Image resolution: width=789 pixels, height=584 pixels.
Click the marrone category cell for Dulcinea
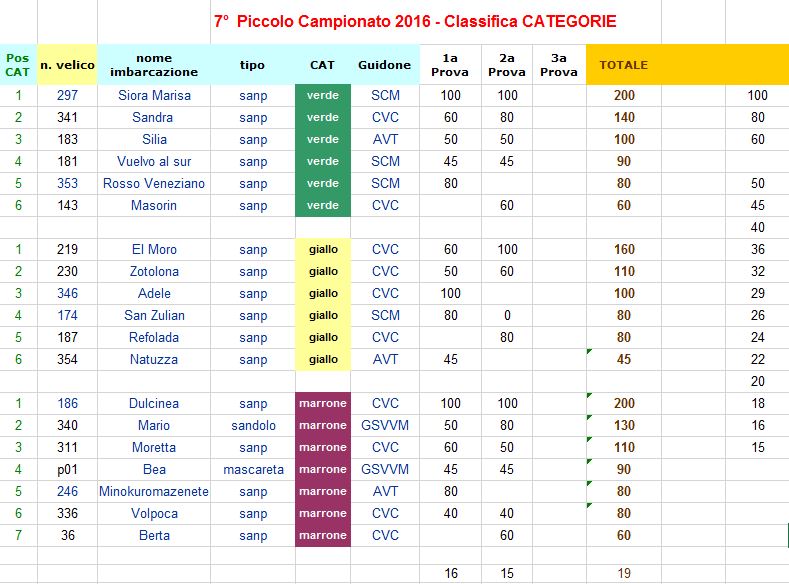(x=323, y=403)
